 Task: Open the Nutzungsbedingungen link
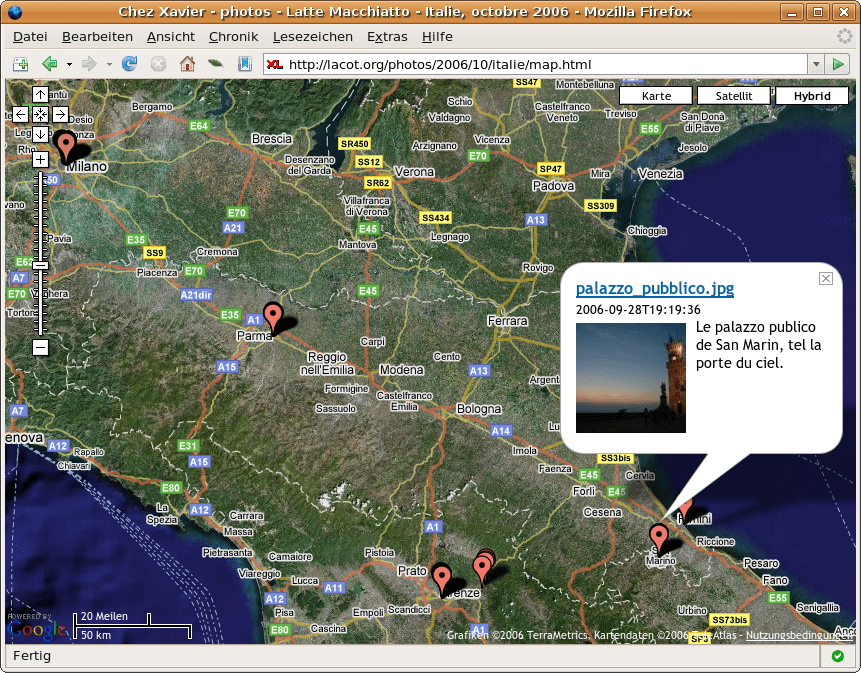coord(799,635)
